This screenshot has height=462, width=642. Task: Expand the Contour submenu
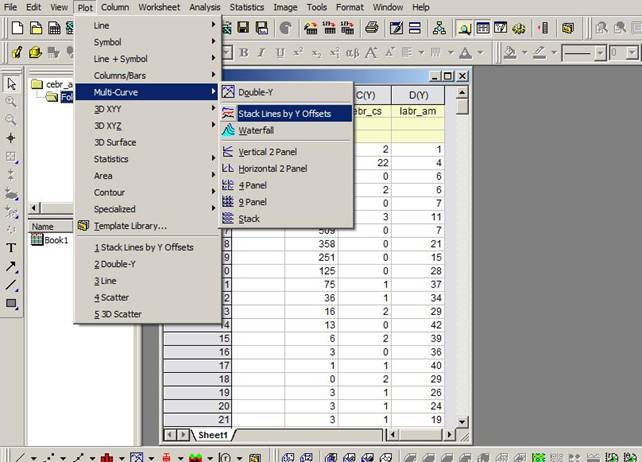point(148,192)
